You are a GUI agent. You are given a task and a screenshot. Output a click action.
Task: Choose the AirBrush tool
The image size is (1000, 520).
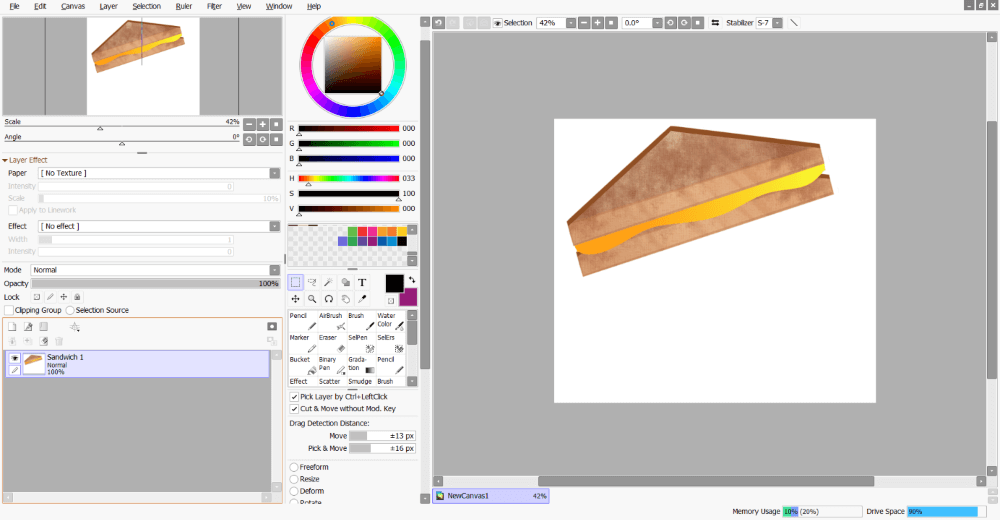point(332,321)
